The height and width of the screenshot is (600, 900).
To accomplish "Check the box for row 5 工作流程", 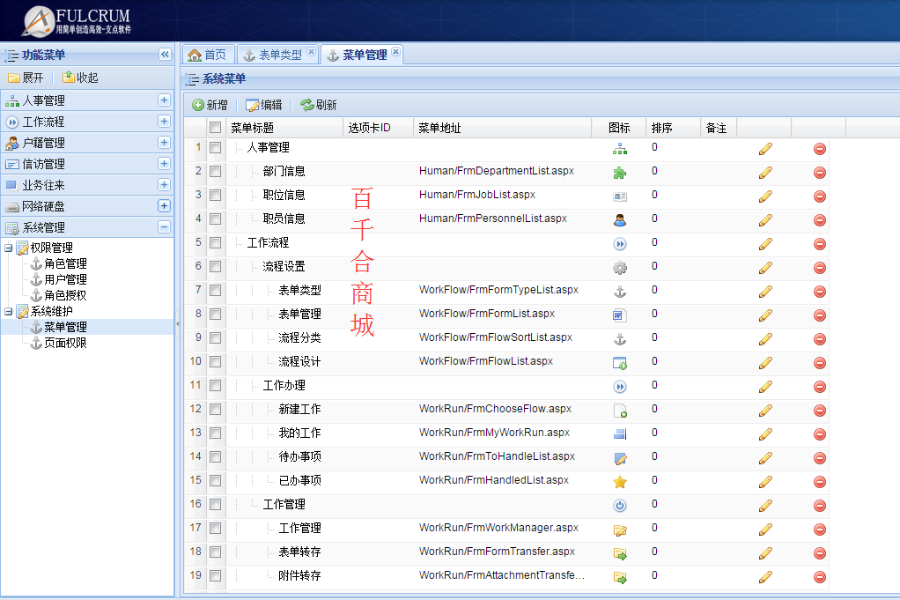I will (x=215, y=243).
